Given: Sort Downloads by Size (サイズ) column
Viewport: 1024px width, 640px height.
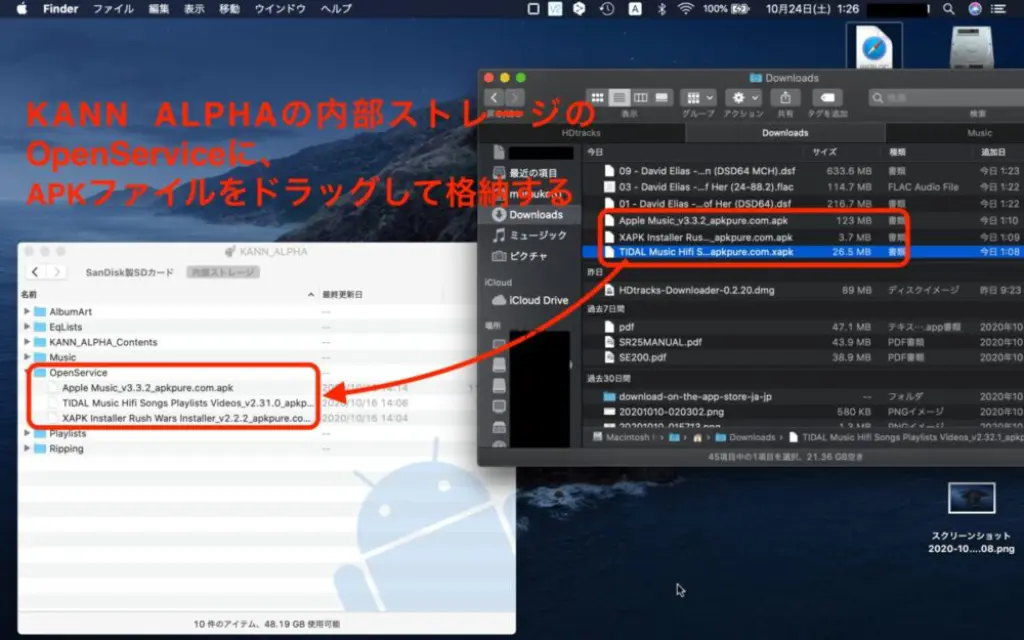Looking at the screenshot, I should (x=824, y=152).
